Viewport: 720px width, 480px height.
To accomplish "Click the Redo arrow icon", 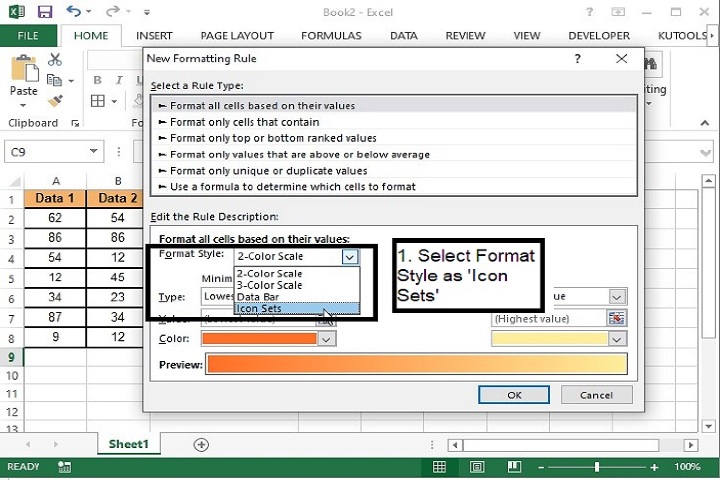I will [x=112, y=11].
